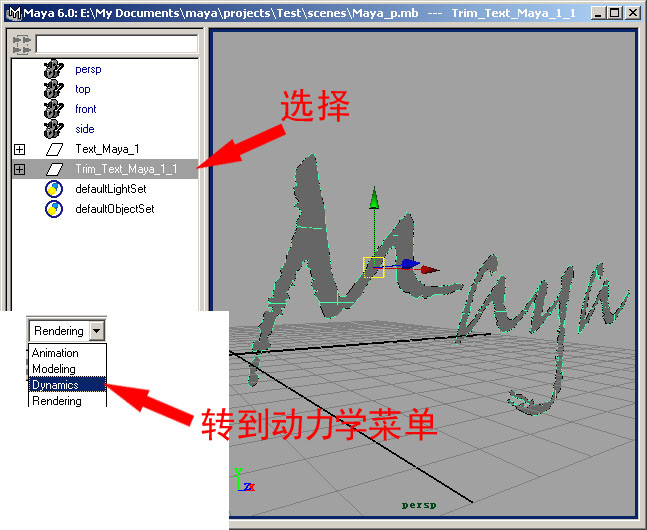The image size is (647, 530).
Task: Click the outliner filter icon beside search field
Action: 21,45
